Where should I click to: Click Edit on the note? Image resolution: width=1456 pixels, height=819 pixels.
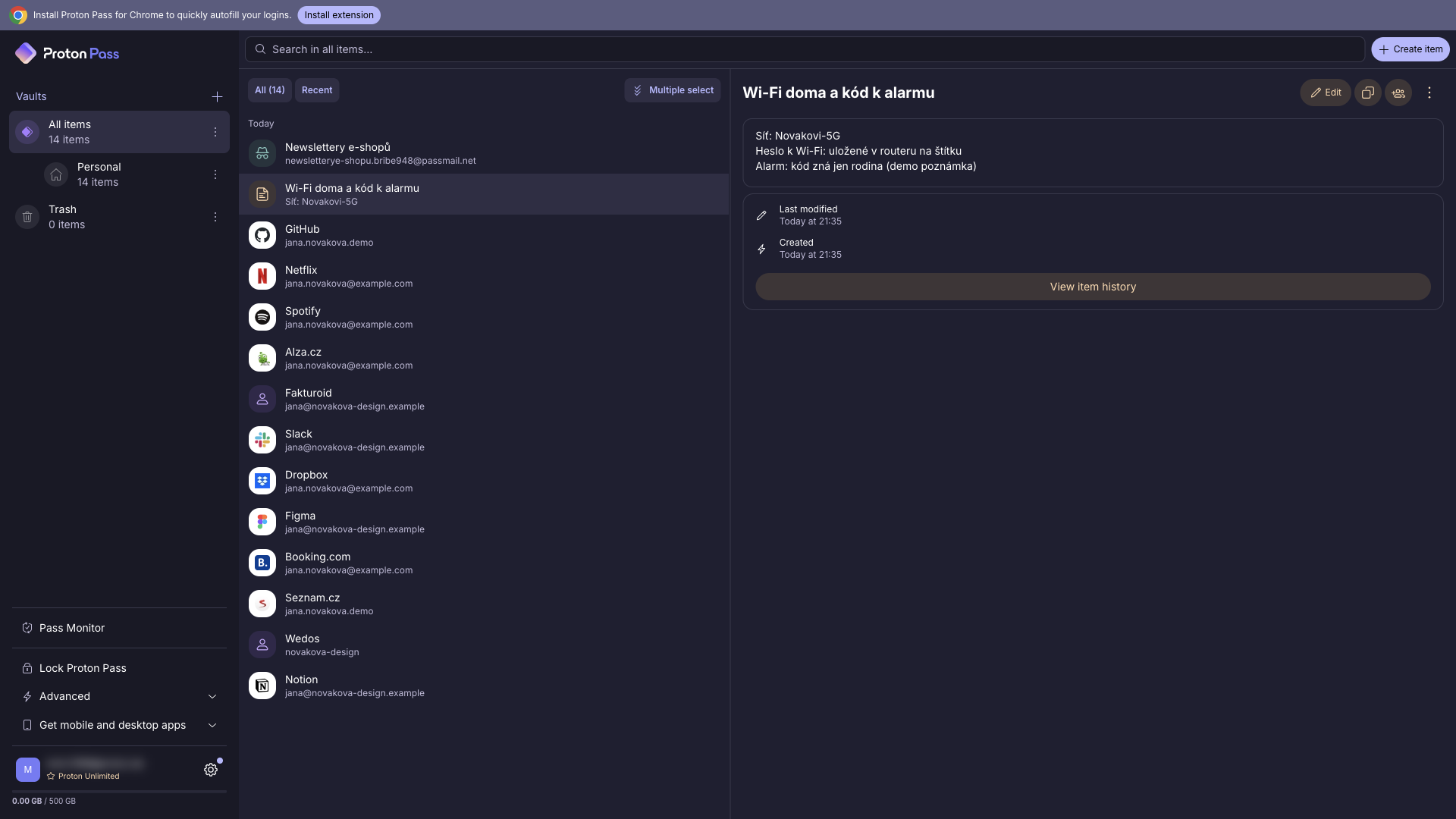coord(1326,93)
